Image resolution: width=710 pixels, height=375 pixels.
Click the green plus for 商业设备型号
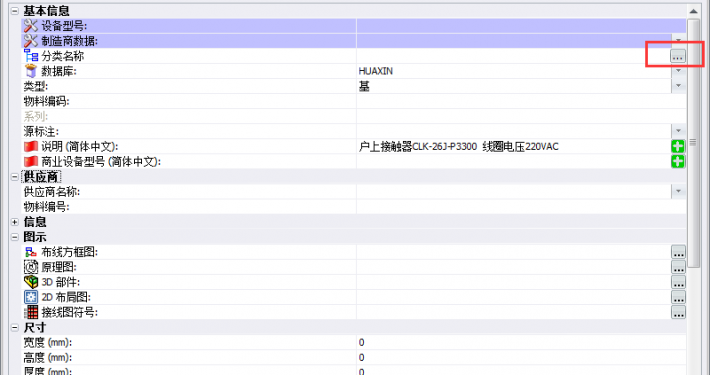[x=678, y=162]
